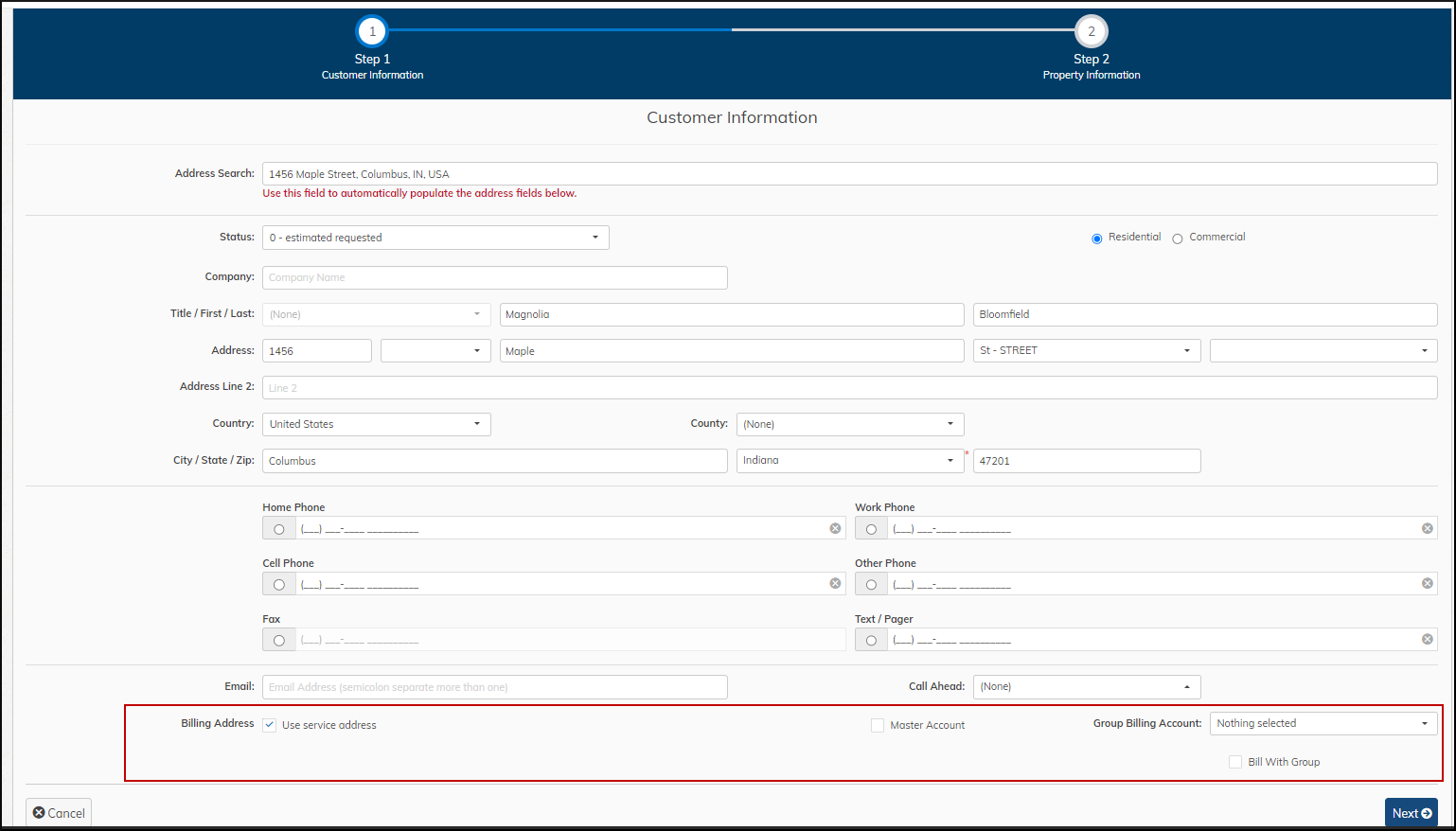Click the Cancel button
This screenshot has height=831, width=1456.
point(59,813)
